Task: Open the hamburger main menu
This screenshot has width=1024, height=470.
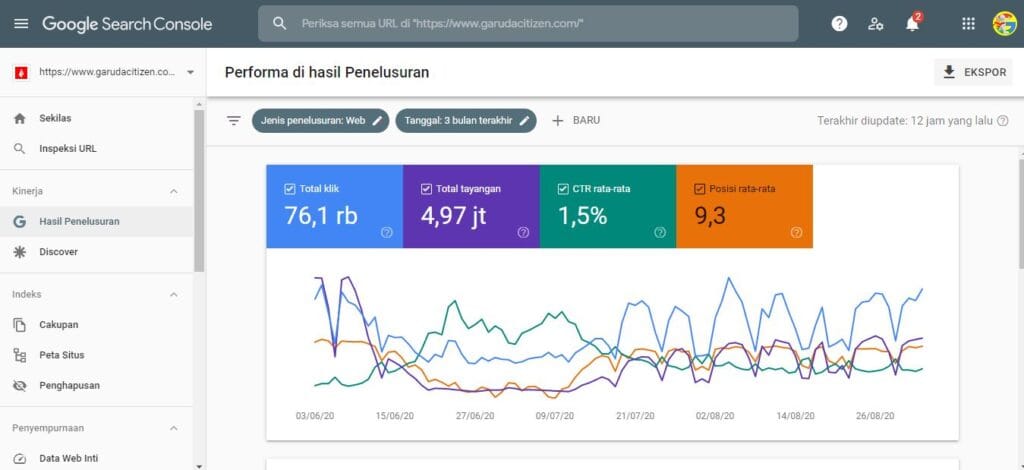Action: pos(22,24)
